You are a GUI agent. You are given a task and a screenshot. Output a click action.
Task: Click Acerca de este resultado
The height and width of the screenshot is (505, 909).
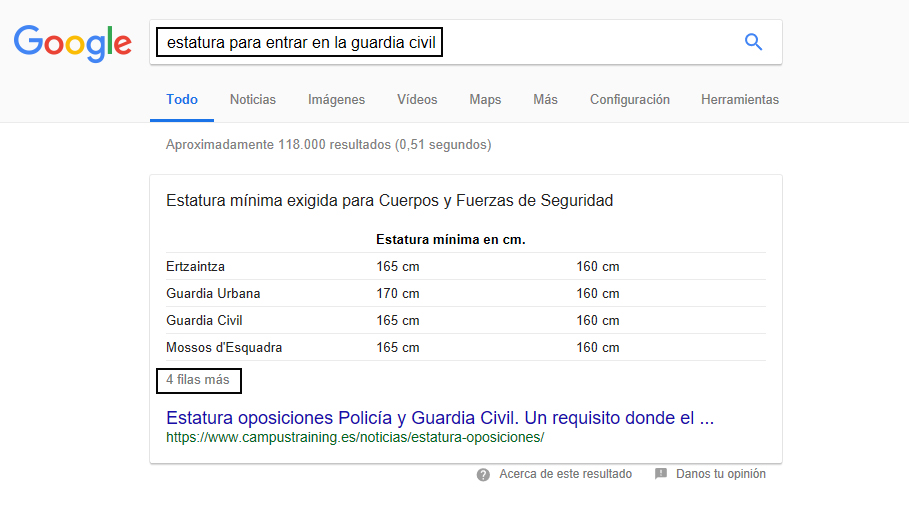pyautogui.click(x=565, y=474)
